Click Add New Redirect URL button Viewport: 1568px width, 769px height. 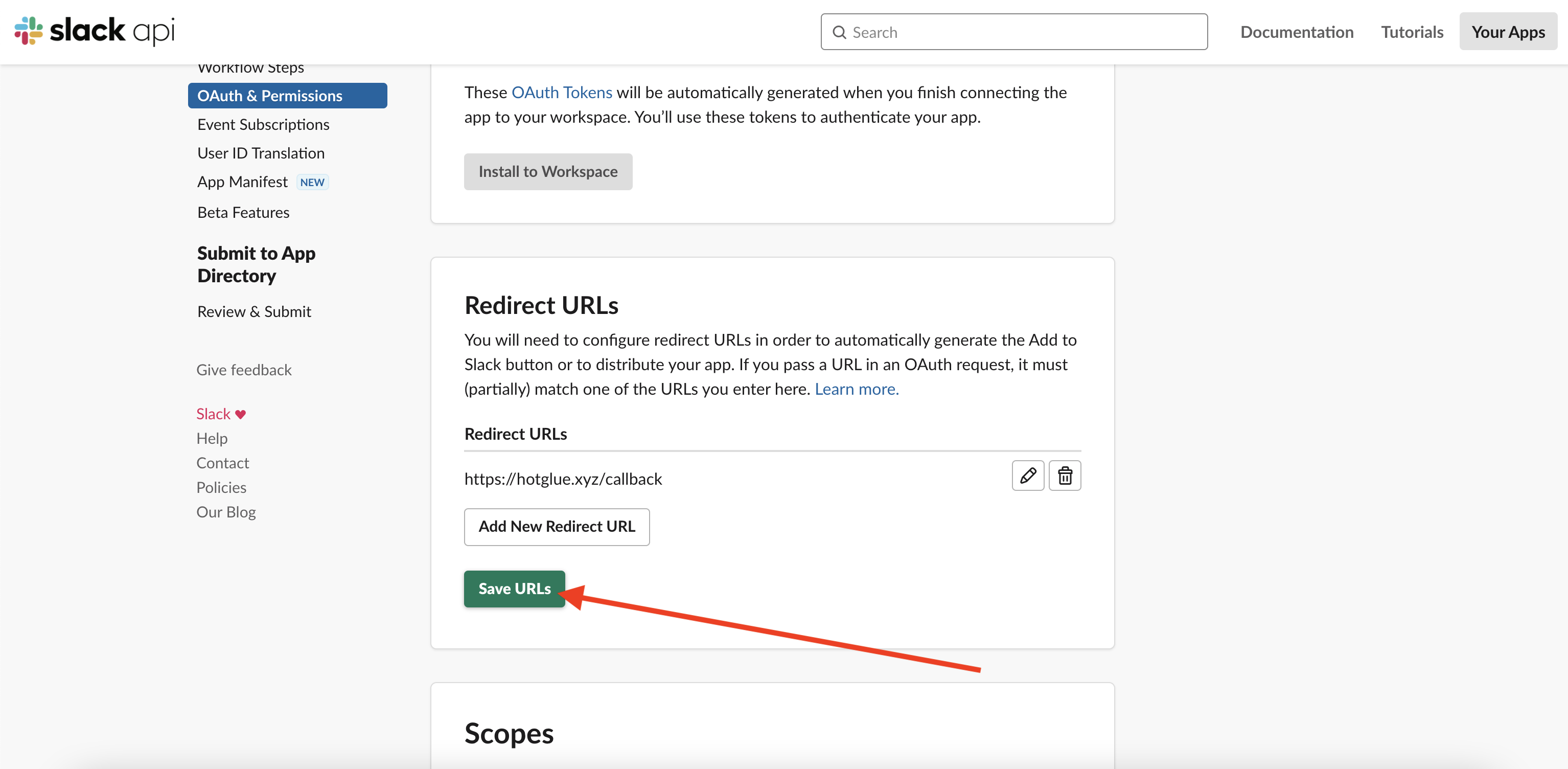tap(557, 527)
